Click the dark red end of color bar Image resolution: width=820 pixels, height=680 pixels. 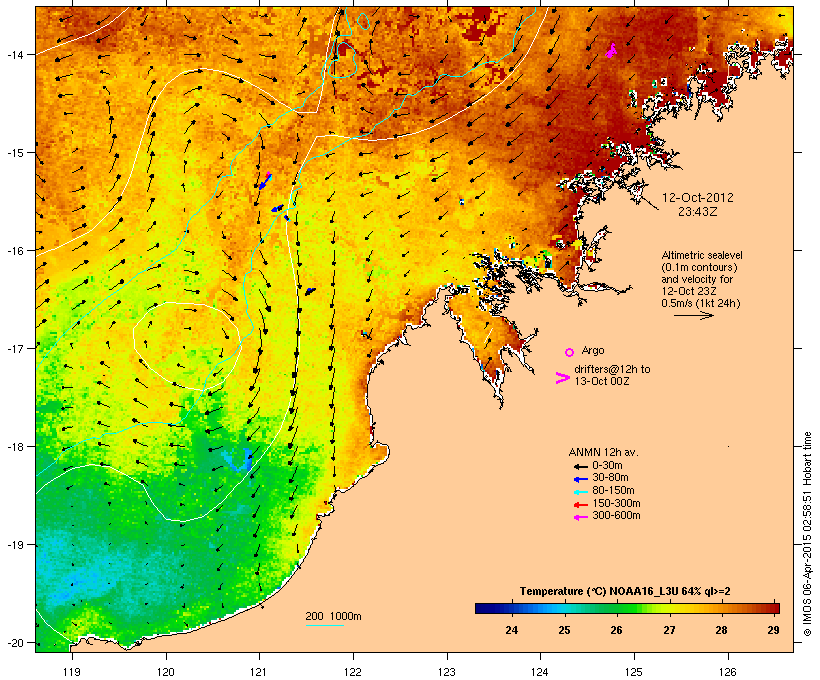[x=775, y=608]
